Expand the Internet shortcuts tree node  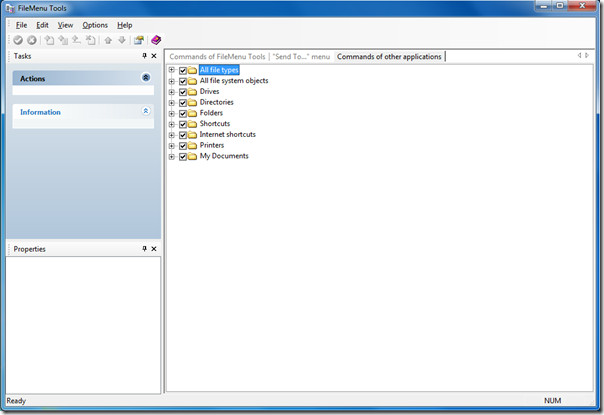click(x=172, y=135)
